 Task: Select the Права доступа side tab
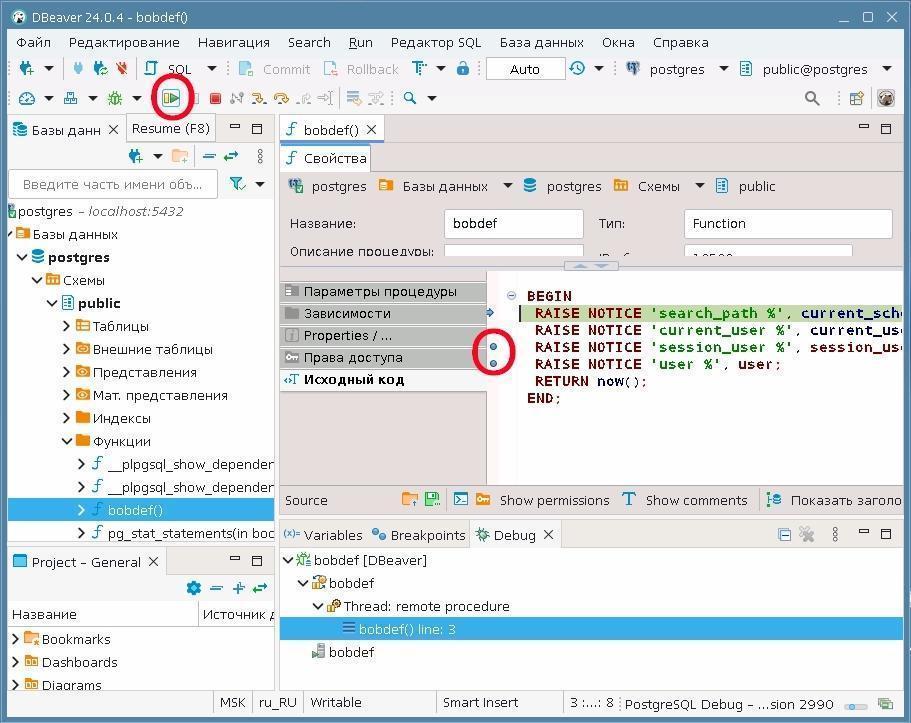352,357
